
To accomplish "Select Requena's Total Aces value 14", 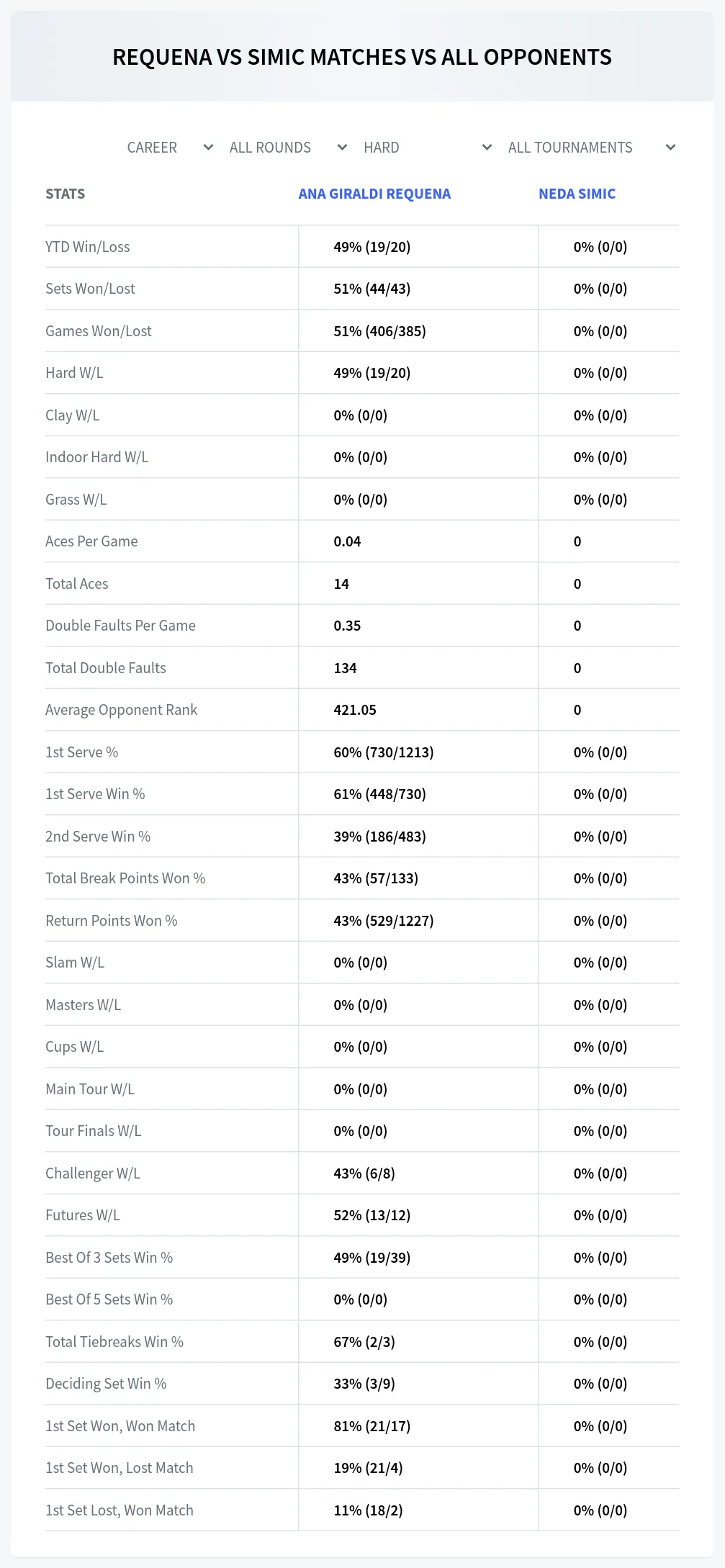I will [341, 584].
